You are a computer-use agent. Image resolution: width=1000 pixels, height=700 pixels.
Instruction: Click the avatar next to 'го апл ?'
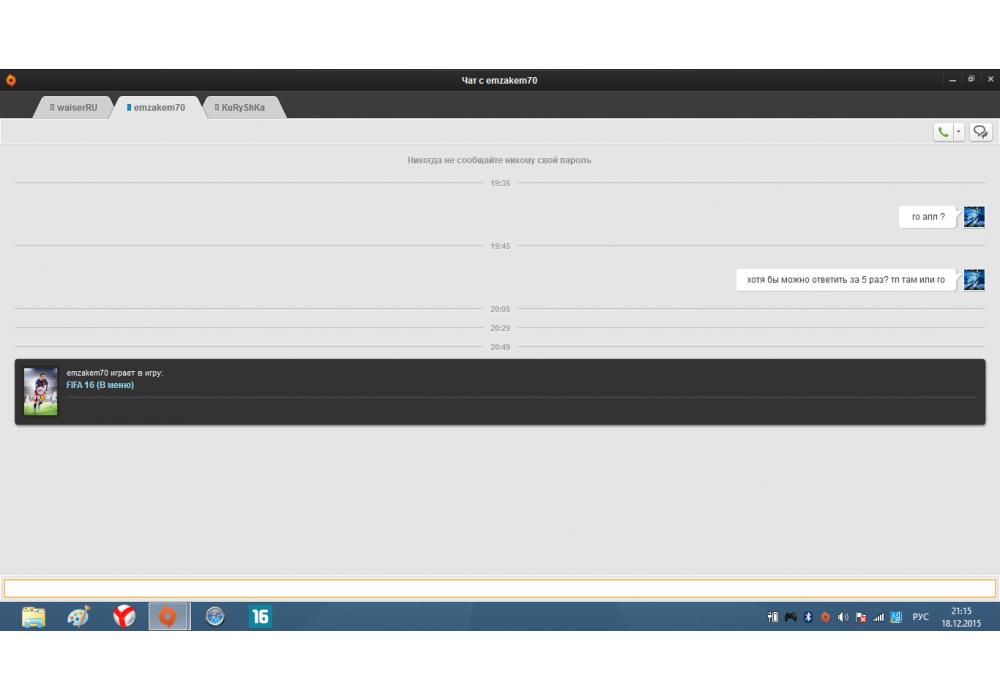(974, 217)
